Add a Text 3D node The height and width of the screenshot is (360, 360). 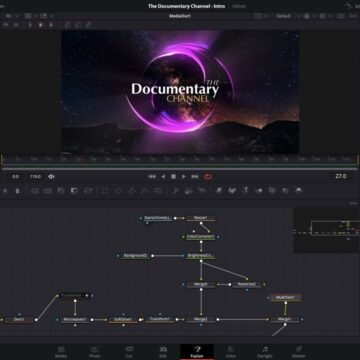pos(245,190)
